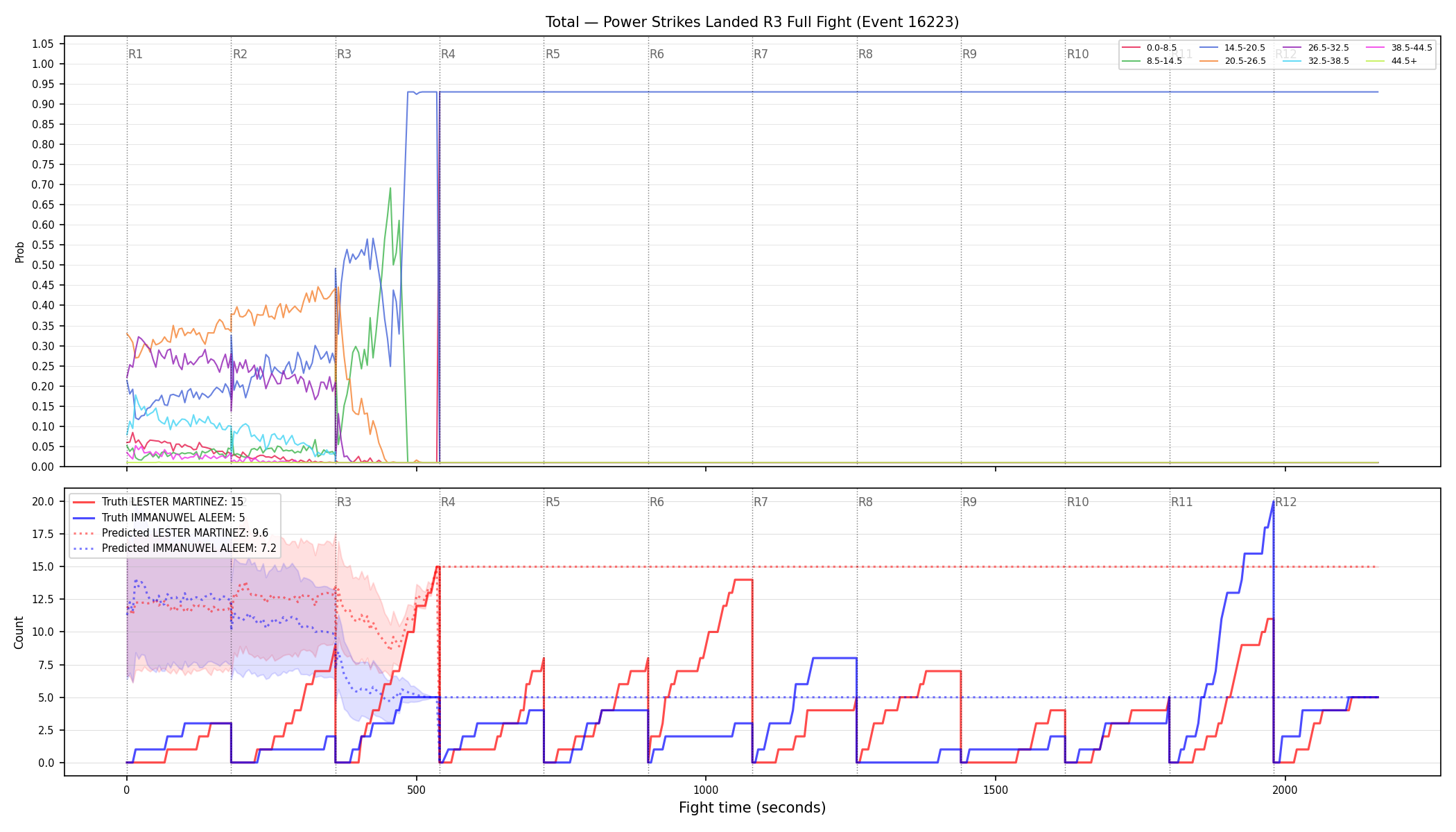Click the R10 round marker in the Prob chart
1456x832 pixels.
coord(1077,54)
